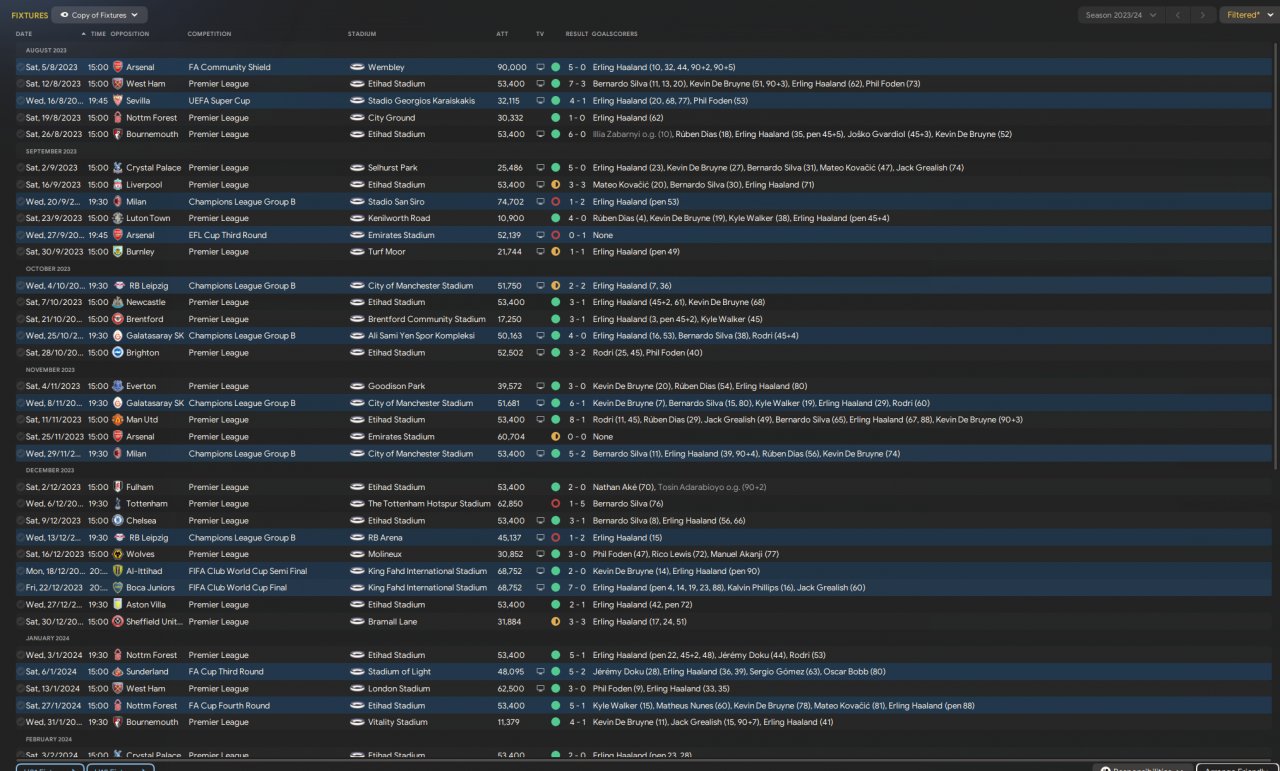
Task: Open the 8 - 1 result against Man Utd
Action: click(577, 420)
